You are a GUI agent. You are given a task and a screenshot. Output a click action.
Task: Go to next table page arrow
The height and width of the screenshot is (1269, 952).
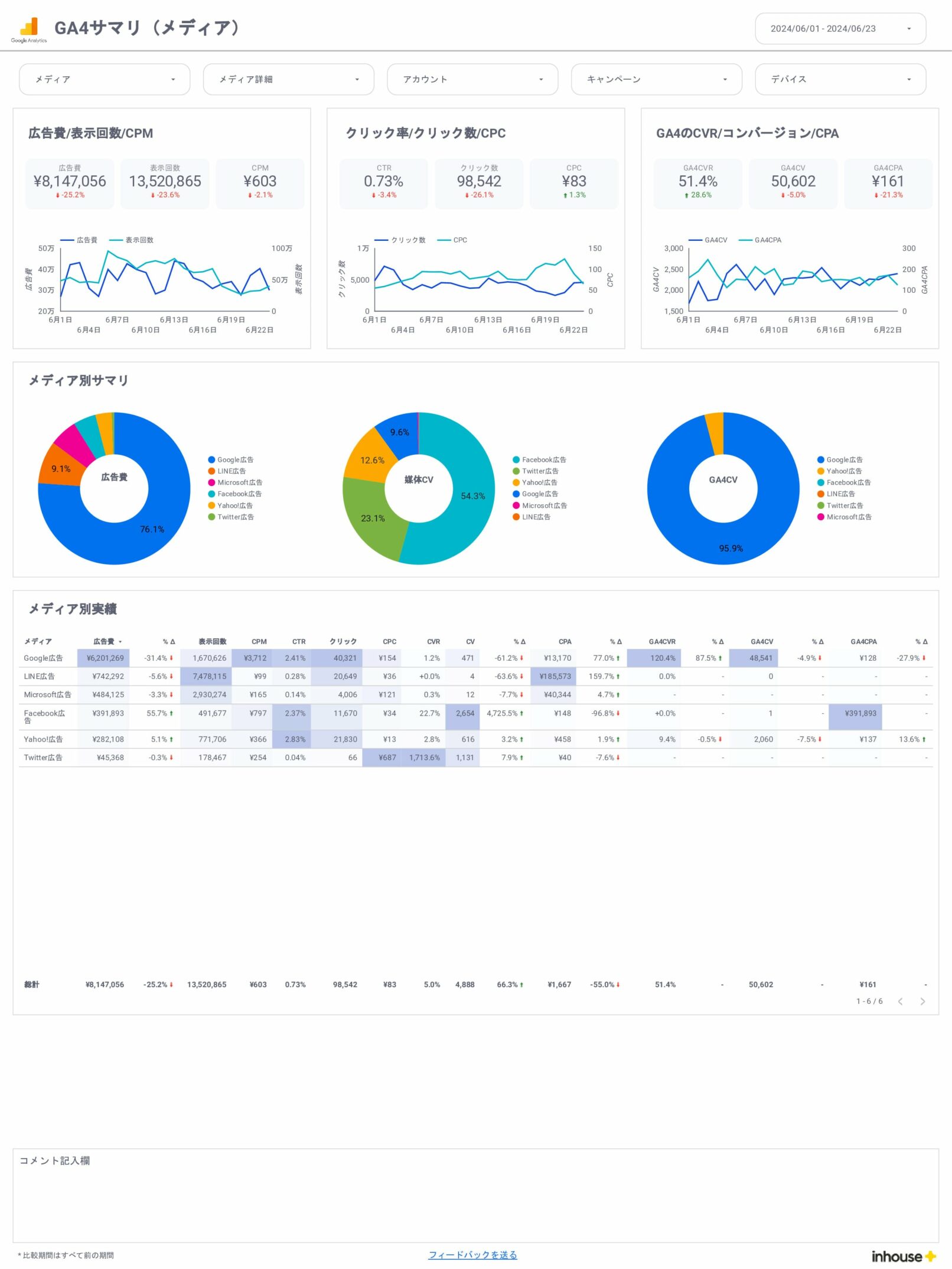[922, 1001]
